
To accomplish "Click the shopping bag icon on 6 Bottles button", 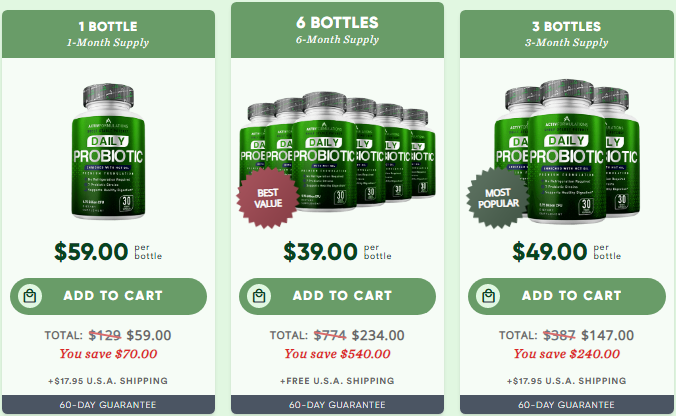I will pos(259,296).
